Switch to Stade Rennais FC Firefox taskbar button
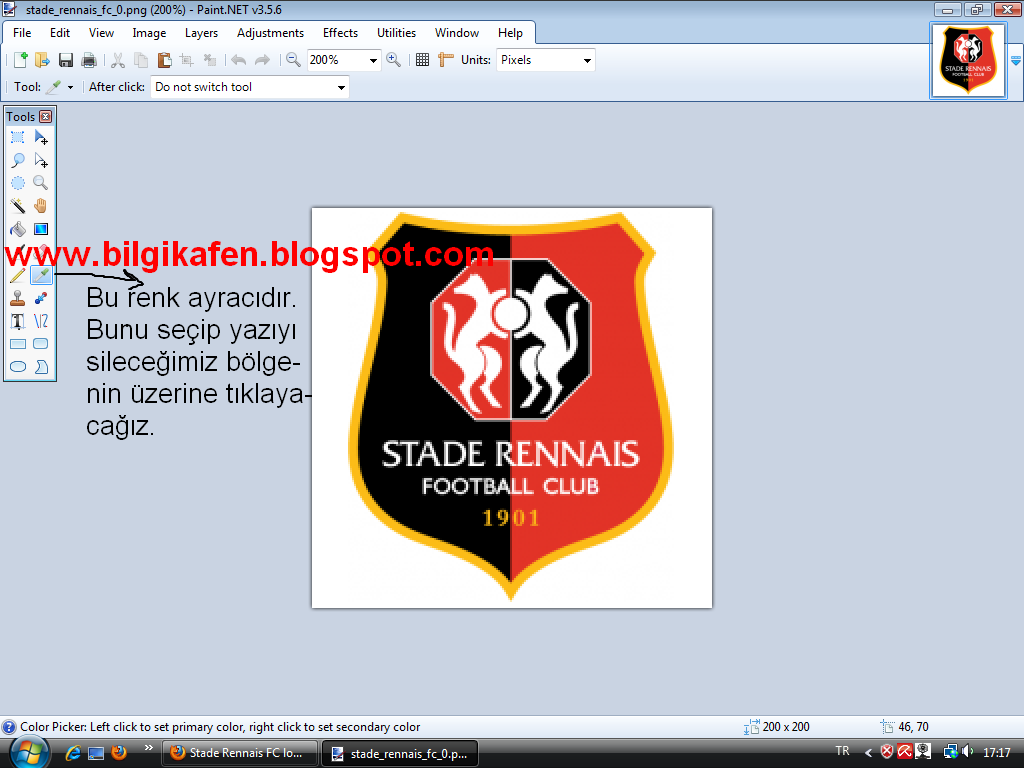This screenshot has width=1024, height=768. 240,753
